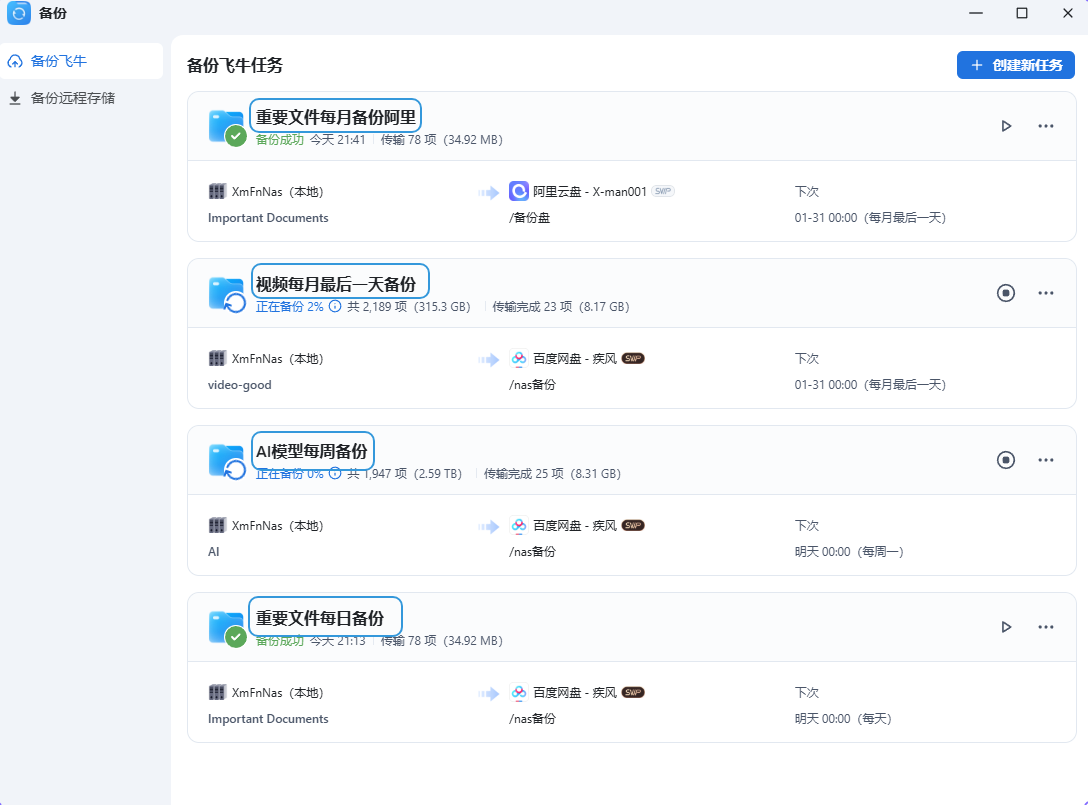Viewport: 1088px width, 805px height.
Task: Click the syncing folder icon of 视频每月最后一天备份
Action: [x=227, y=294]
